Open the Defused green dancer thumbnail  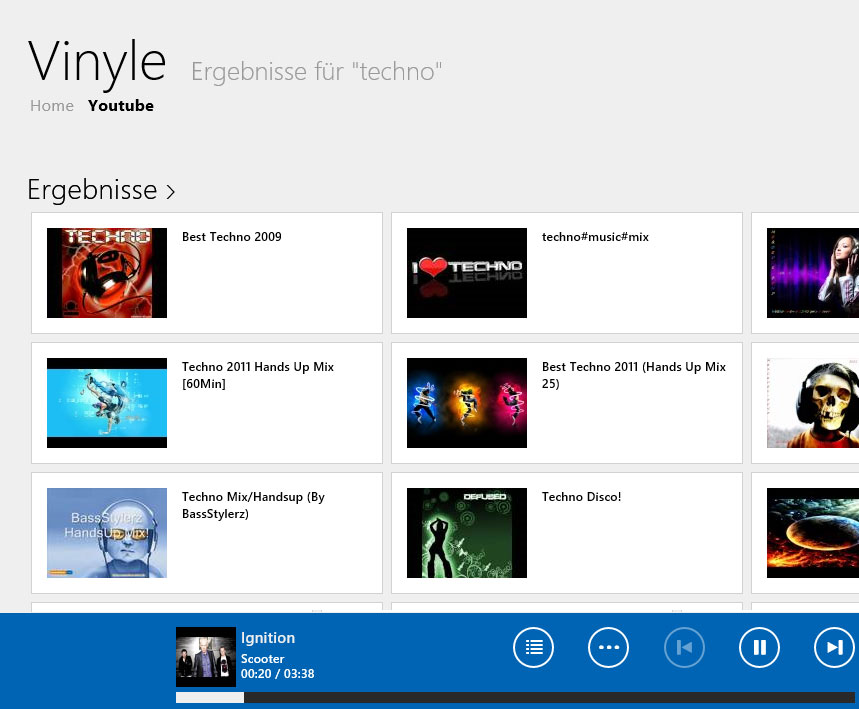[467, 533]
